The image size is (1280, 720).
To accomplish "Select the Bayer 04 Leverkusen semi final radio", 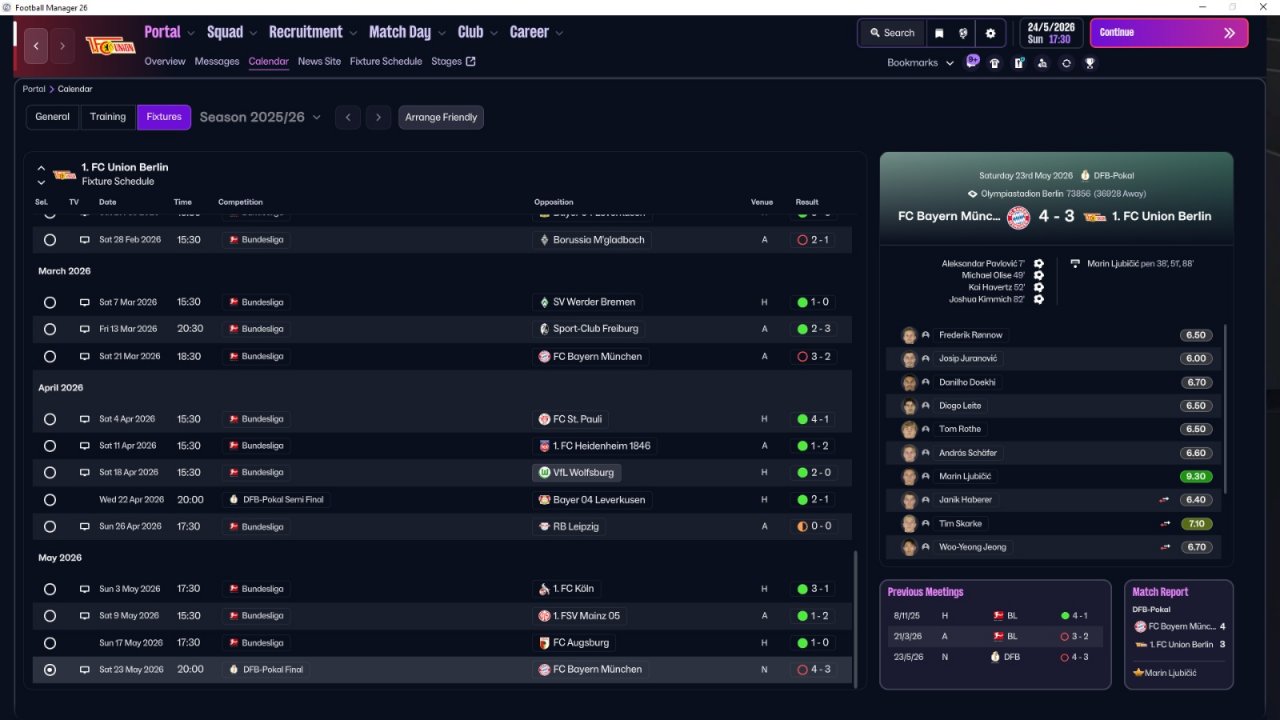I will coord(50,500).
